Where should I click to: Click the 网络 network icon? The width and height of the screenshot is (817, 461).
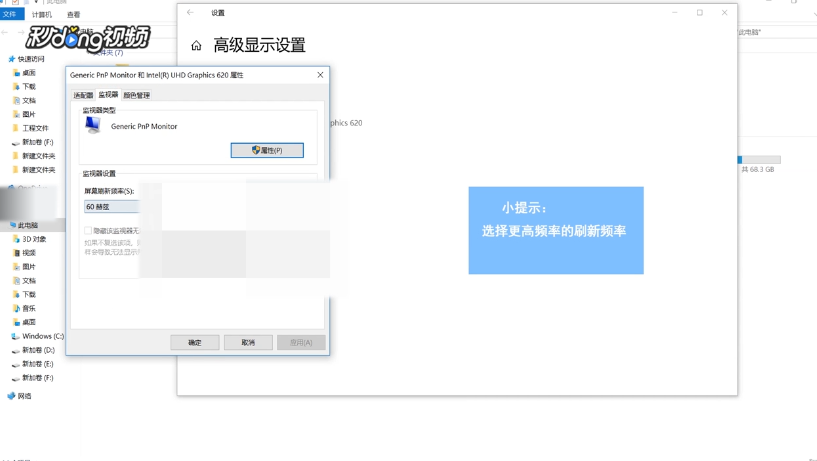click(x=11, y=396)
